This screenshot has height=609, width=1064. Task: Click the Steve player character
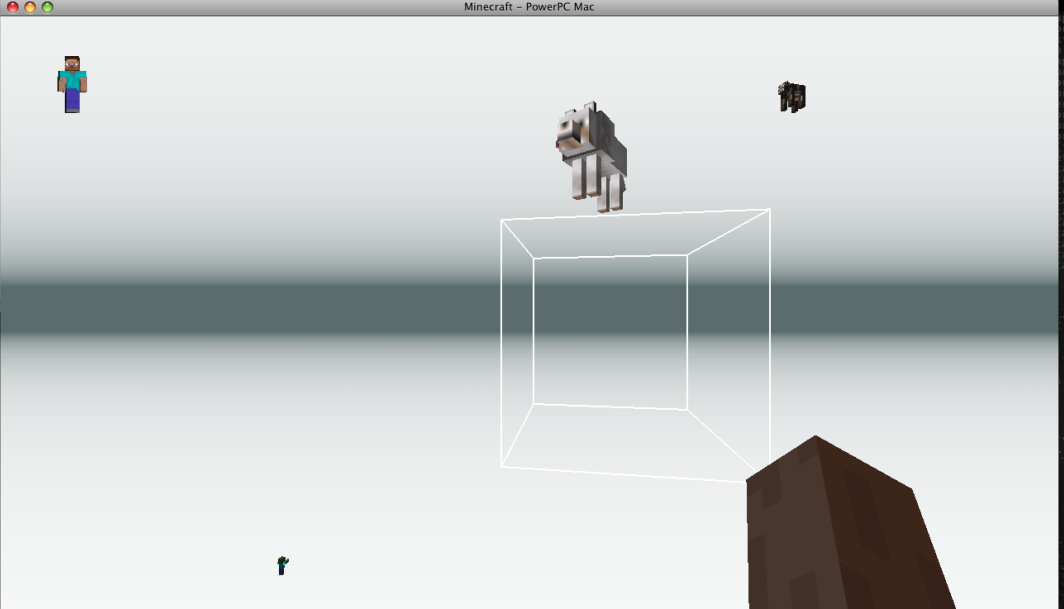point(72,84)
